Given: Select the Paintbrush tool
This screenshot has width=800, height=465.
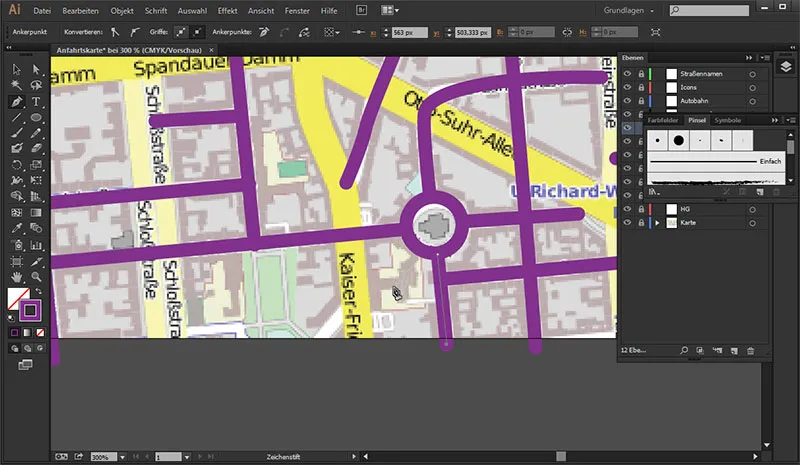Looking at the screenshot, I should pos(16,133).
